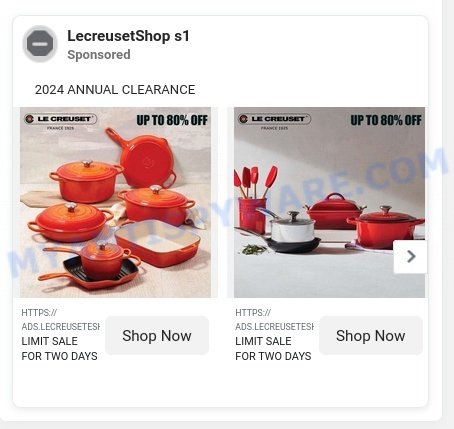
Task: Open the LecreusetShop s1 page name
Action: [x=128, y=36]
